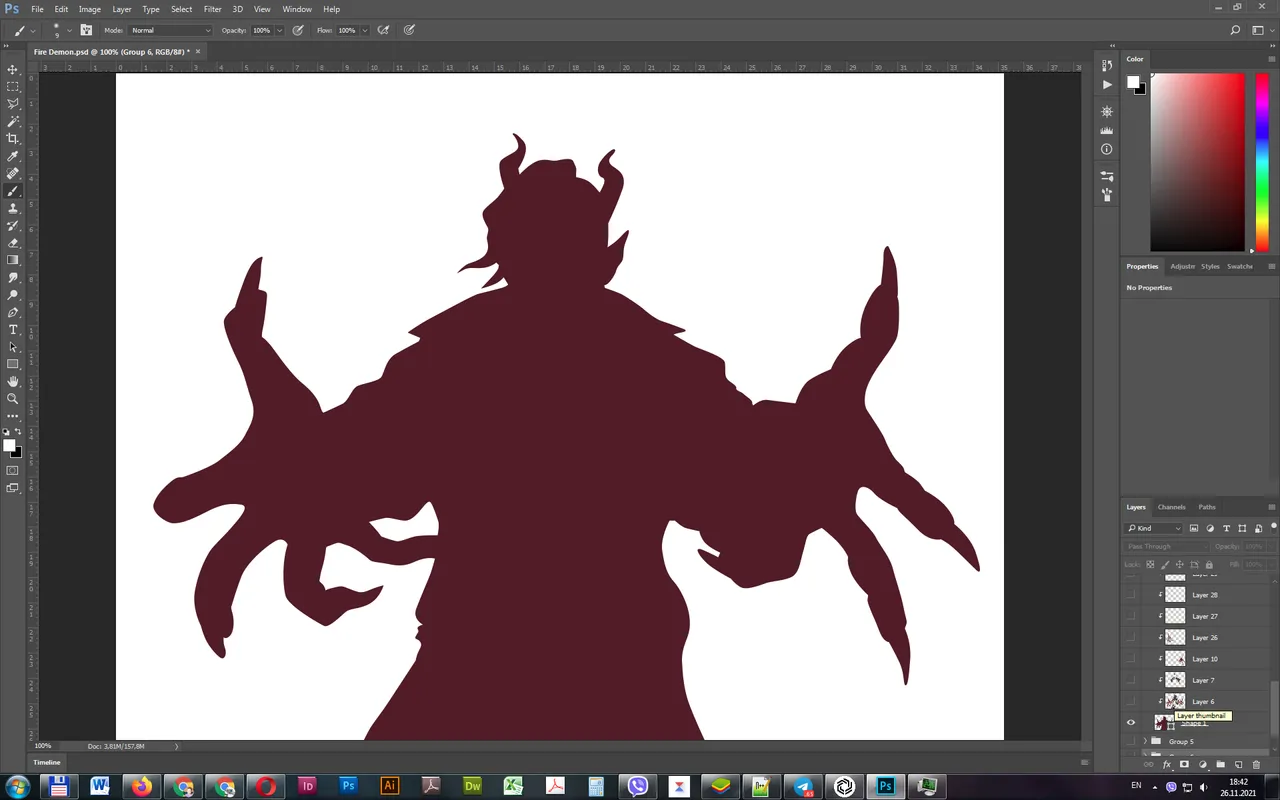The height and width of the screenshot is (800, 1280).
Task: Select the Magic Wand tool
Action: [13, 121]
